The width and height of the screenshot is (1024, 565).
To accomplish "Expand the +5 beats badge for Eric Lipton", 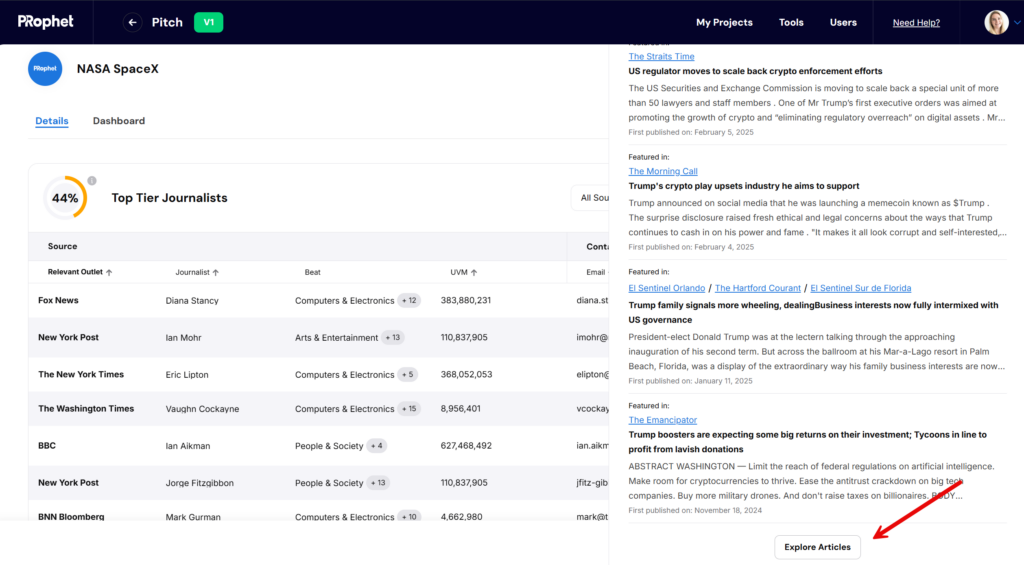I will coord(408,374).
